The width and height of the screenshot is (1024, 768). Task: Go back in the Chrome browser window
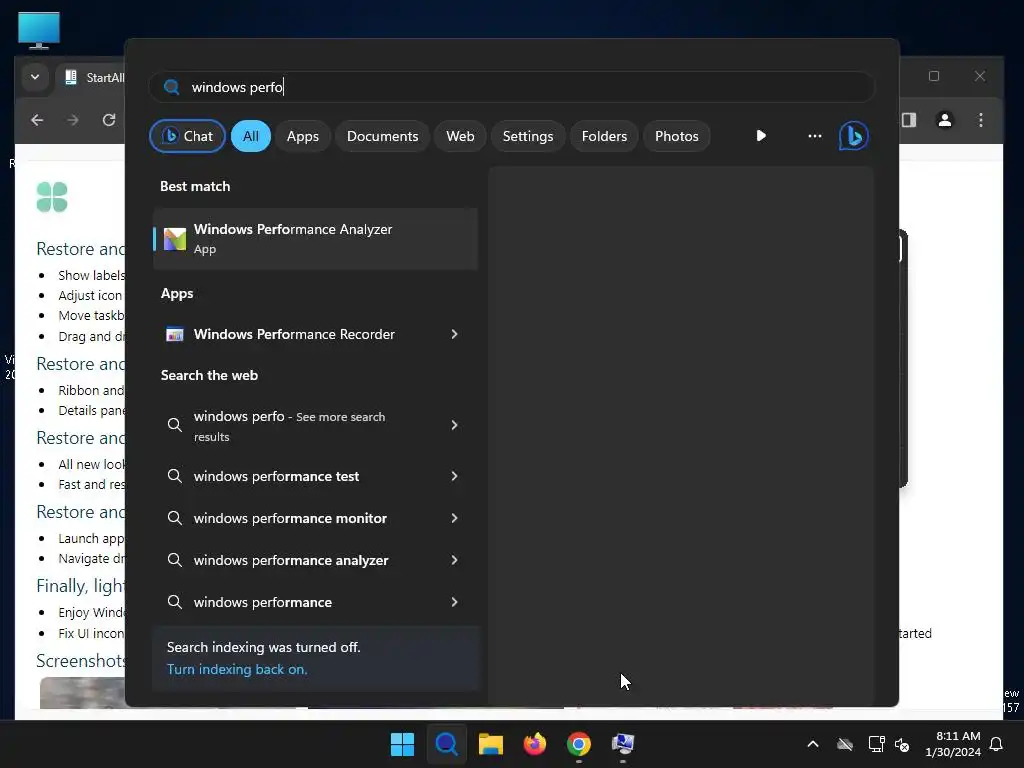(x=37, y=120)
